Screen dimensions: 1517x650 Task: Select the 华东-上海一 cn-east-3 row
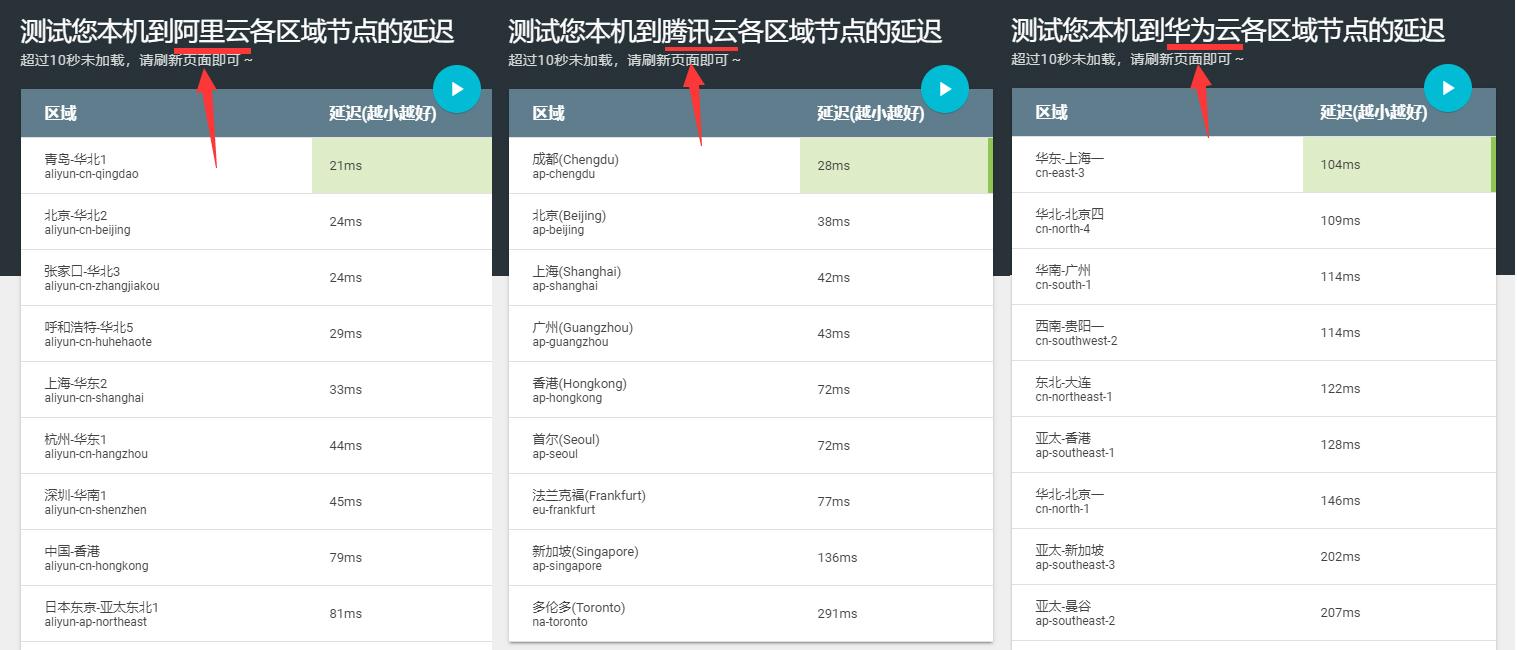tap(1254, 165)
